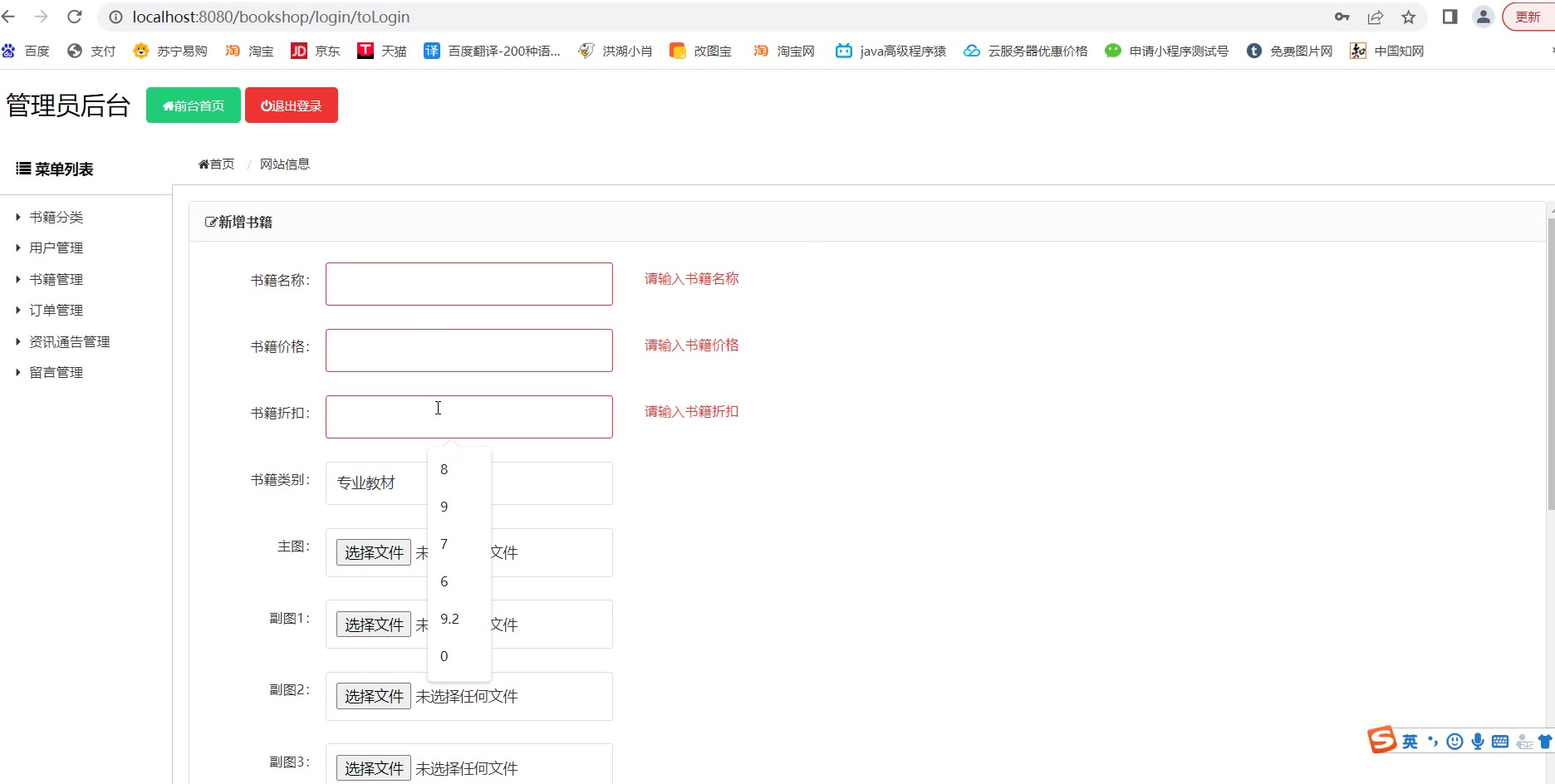Screen dimensions: 1555x784
Task: Expand the 订单管理 menu
Action: tap(56, 311)
